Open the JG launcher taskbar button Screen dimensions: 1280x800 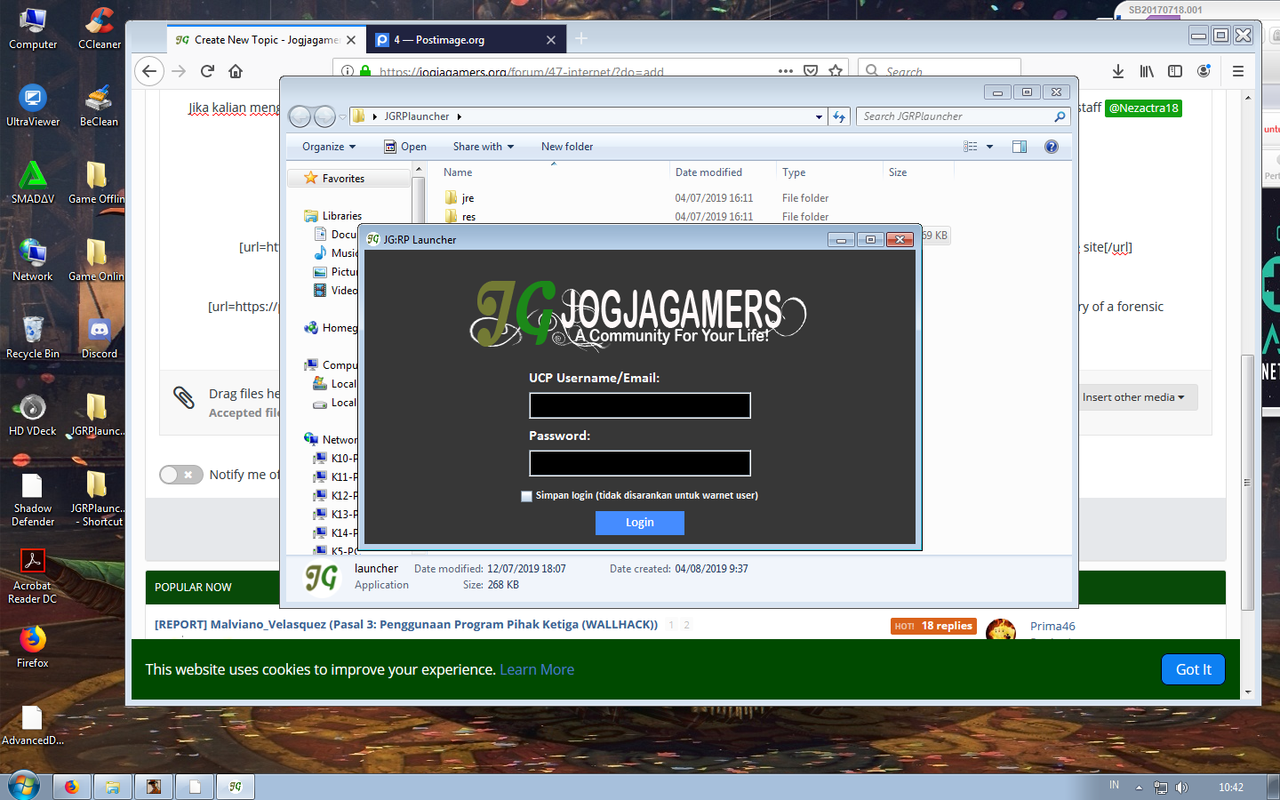tap(235, 786)
